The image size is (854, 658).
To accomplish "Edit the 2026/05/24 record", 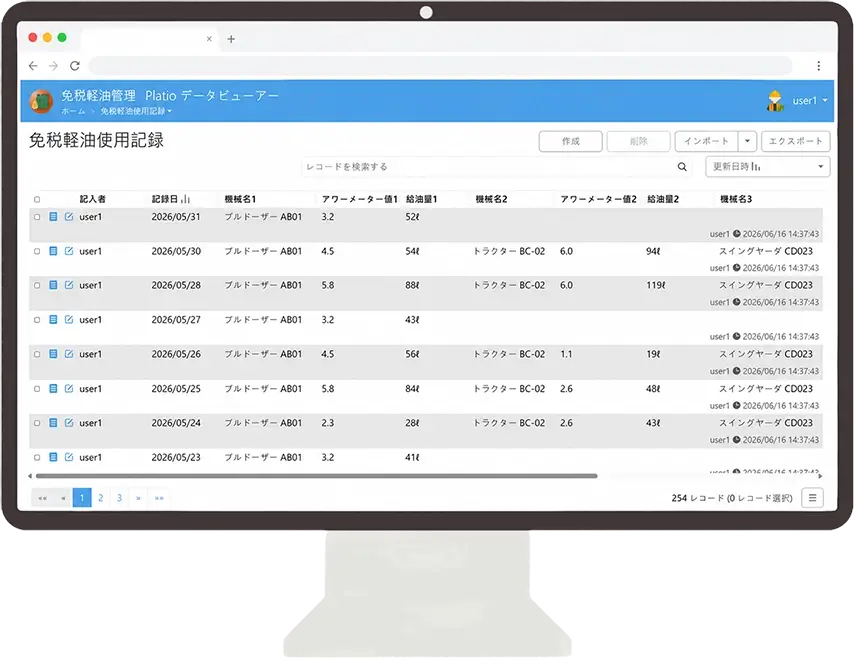I will pos(69,423).
